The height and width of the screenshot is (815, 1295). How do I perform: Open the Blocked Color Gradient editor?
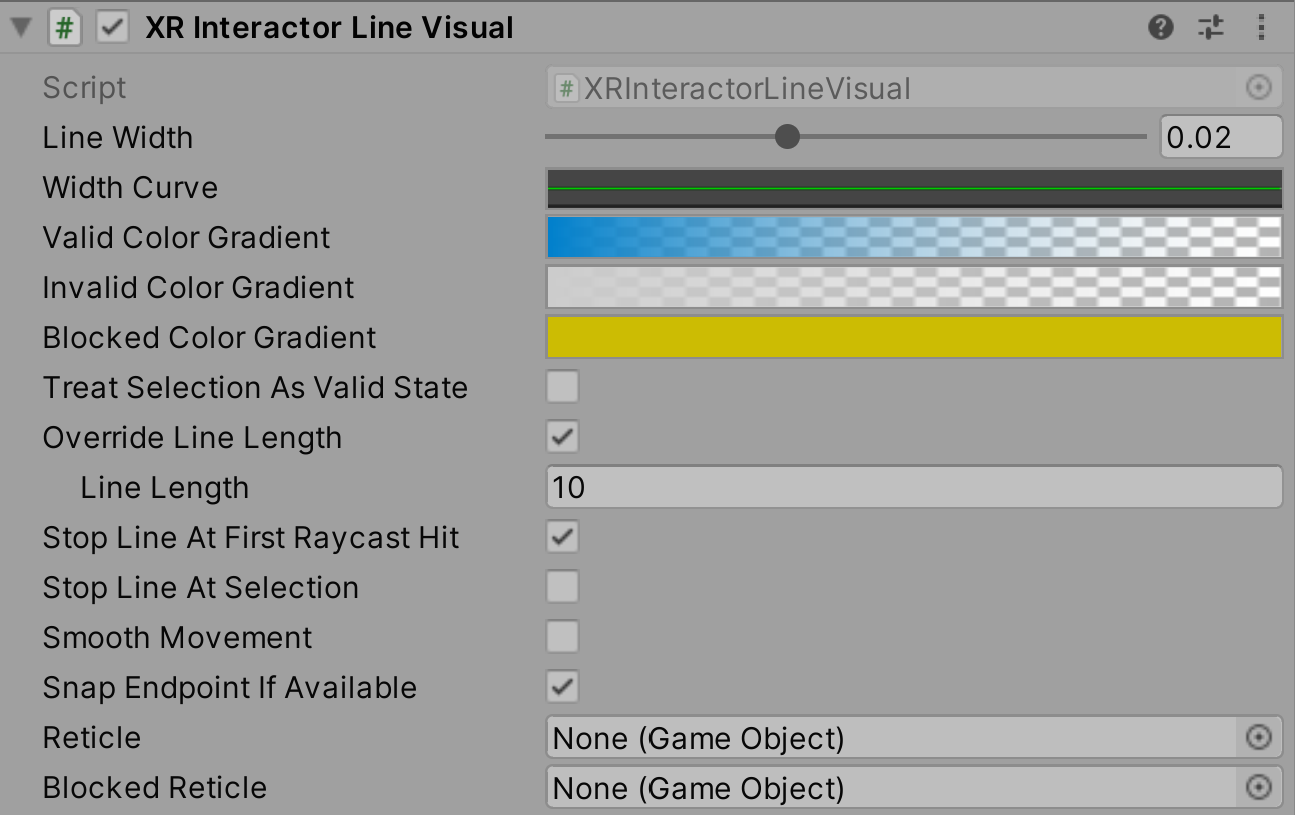(x=913, y=337)
